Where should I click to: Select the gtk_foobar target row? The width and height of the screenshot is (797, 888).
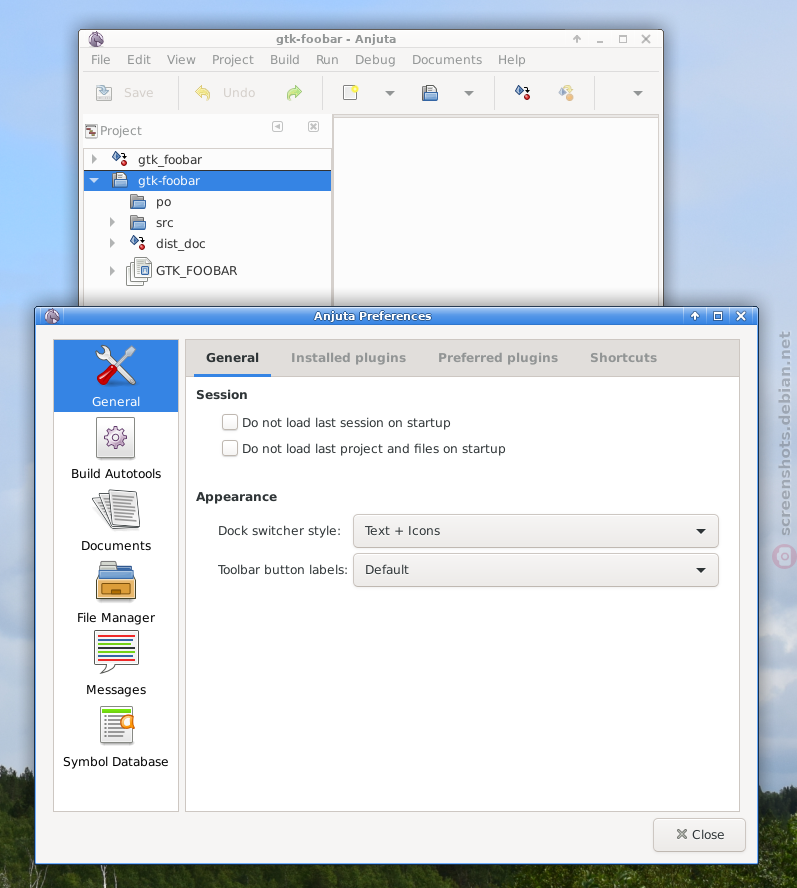pos(207,160)
